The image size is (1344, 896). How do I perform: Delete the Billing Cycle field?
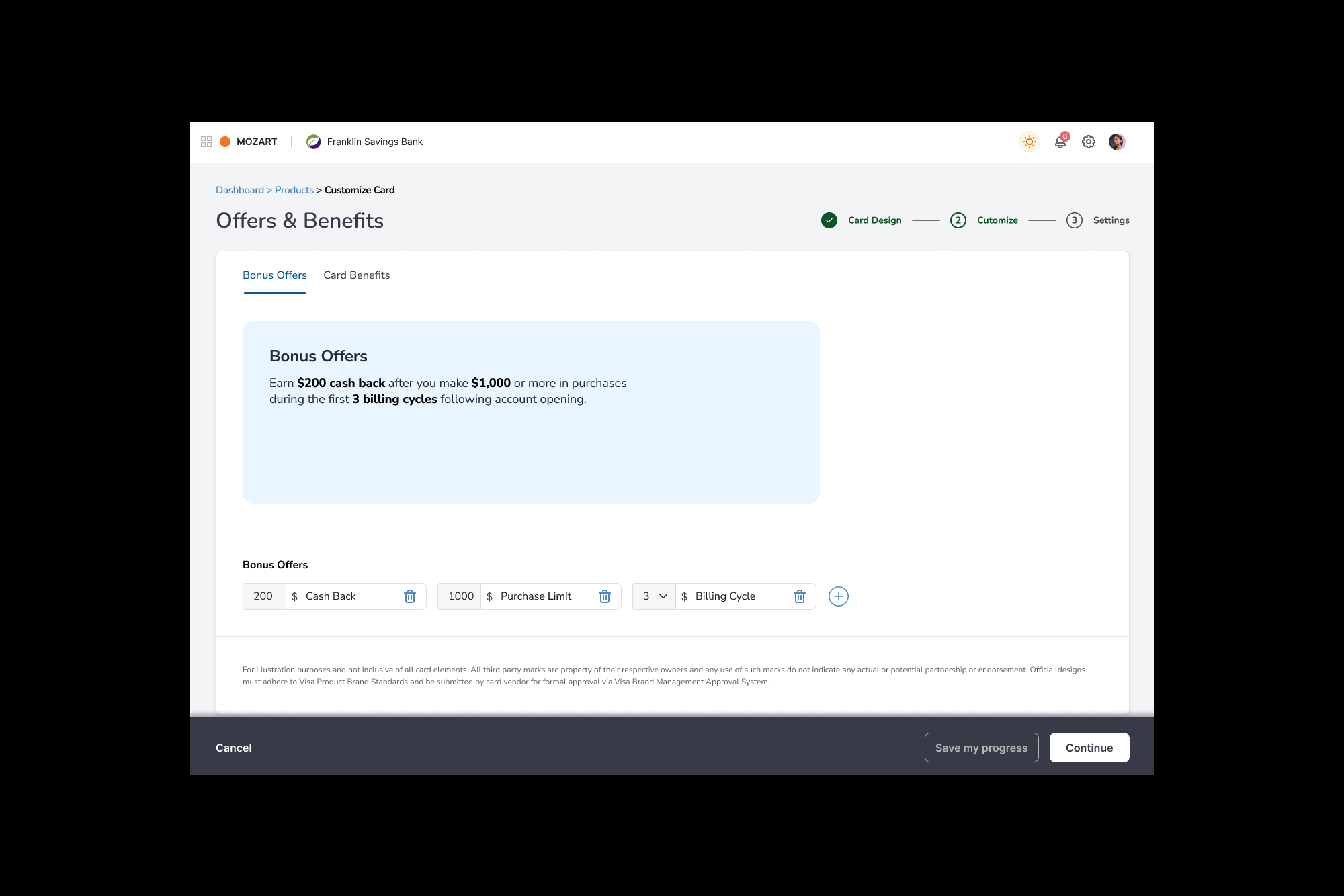pyautogui.click(x=800, y=596)
